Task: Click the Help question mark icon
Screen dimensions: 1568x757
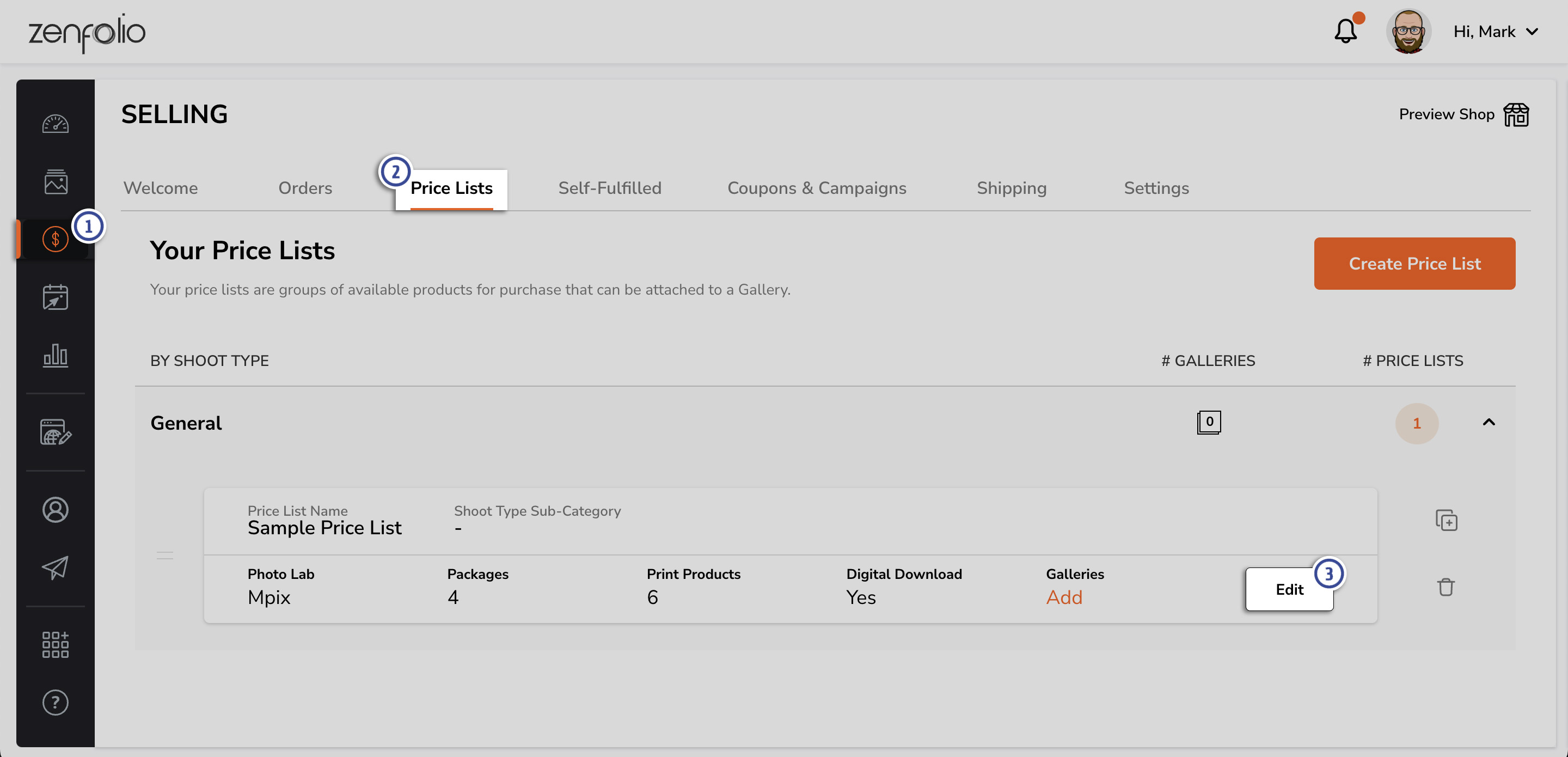Action: (56, 703)
